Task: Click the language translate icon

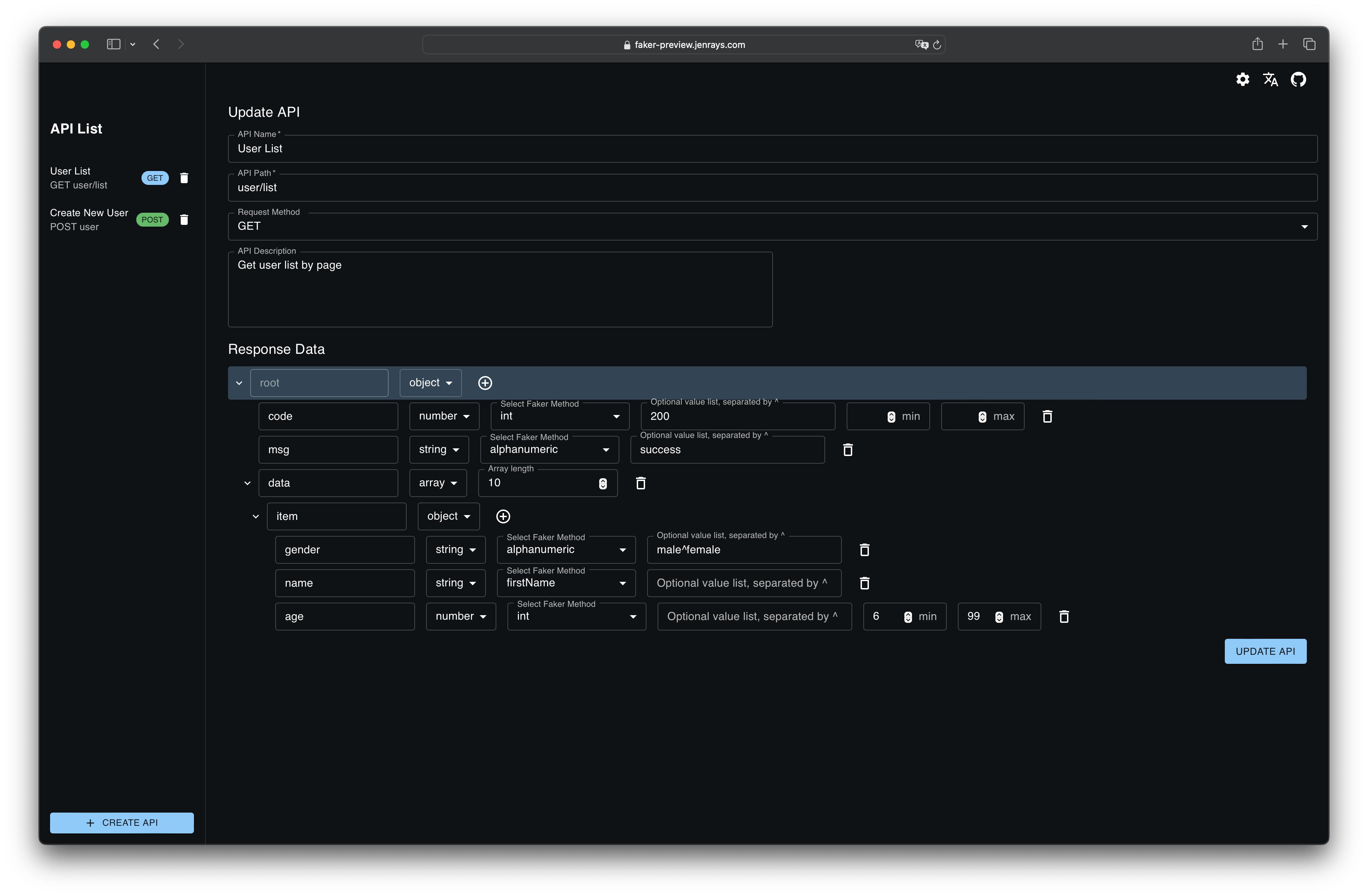Action: pyautogui.click(x=1270, y=79)
